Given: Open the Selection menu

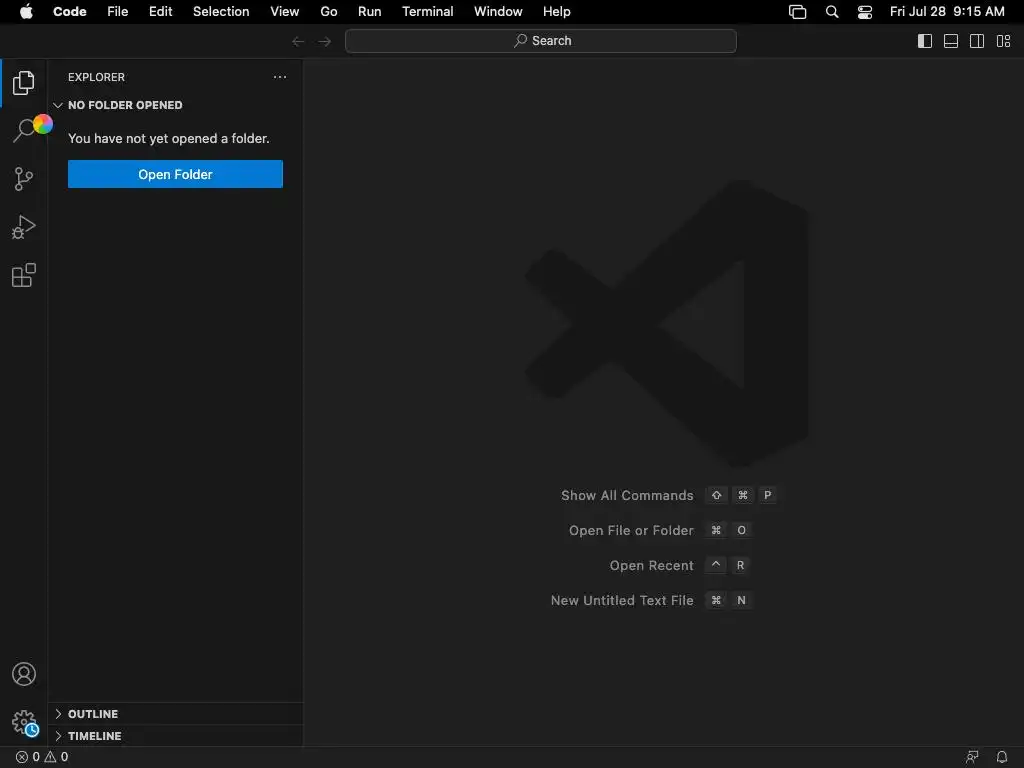Looking at the screenshot, I should [x=221, y=12].
